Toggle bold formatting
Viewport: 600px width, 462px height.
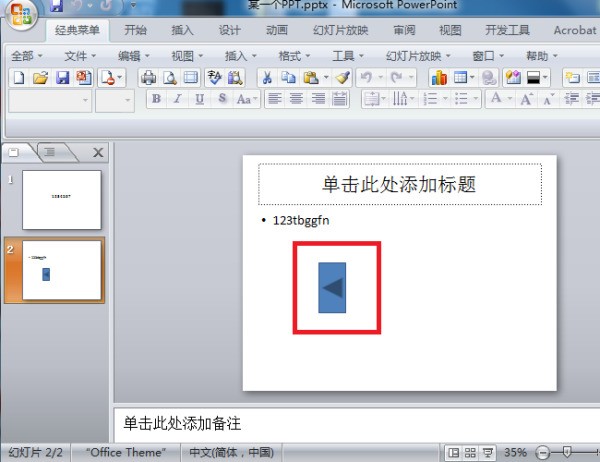click(x=156, y=99)
